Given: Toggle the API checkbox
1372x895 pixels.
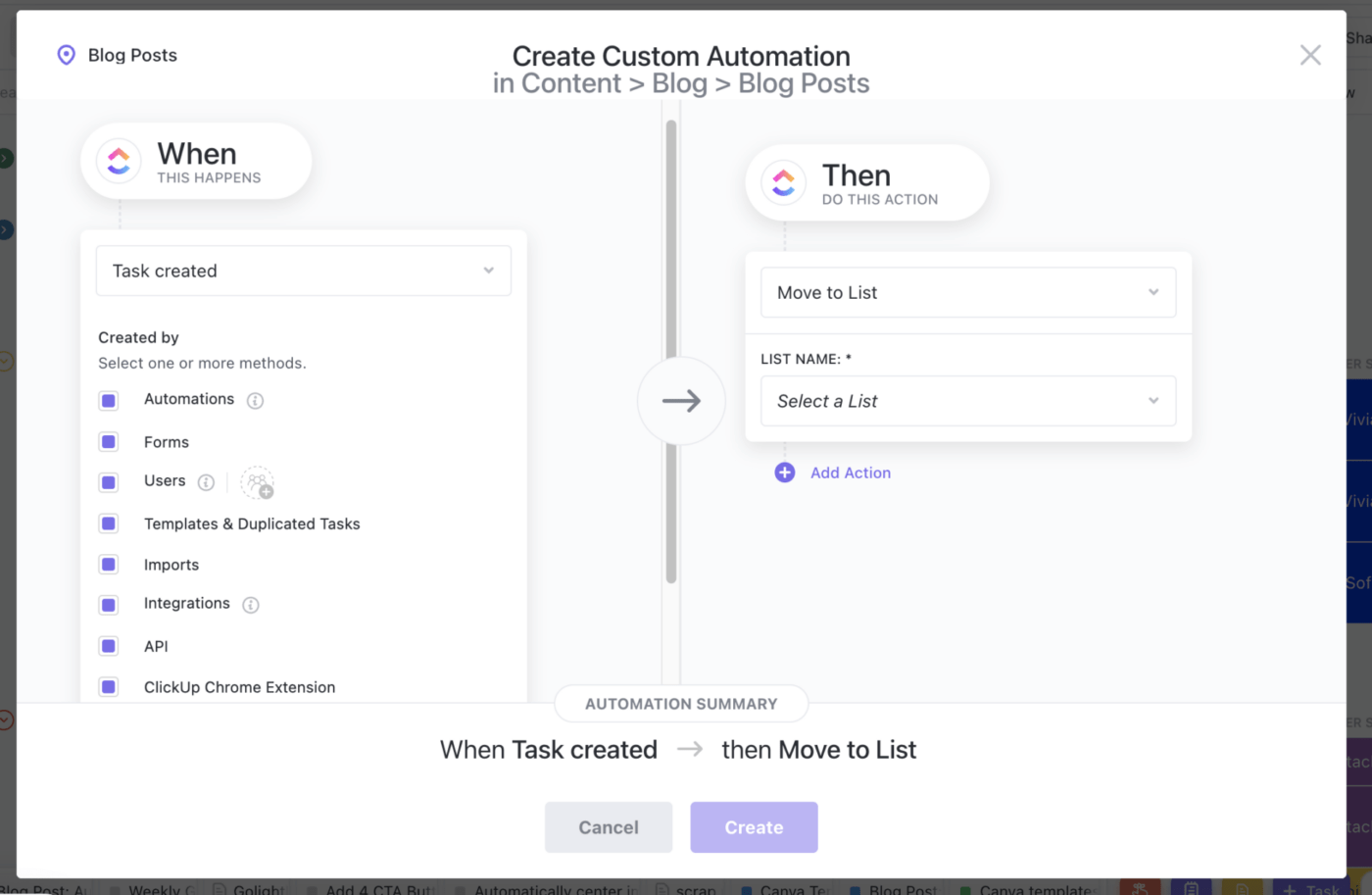Looking at the screenshot, I should tap(109, 646).
